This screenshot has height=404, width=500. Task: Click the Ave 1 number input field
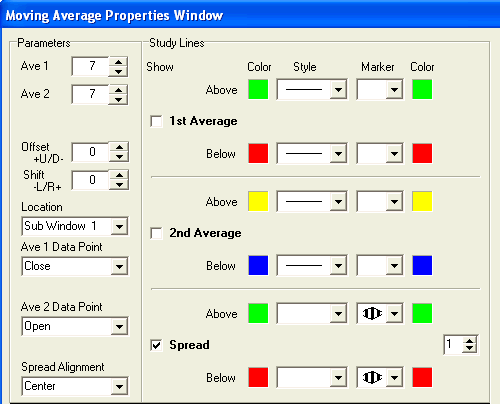click(91, 66)
